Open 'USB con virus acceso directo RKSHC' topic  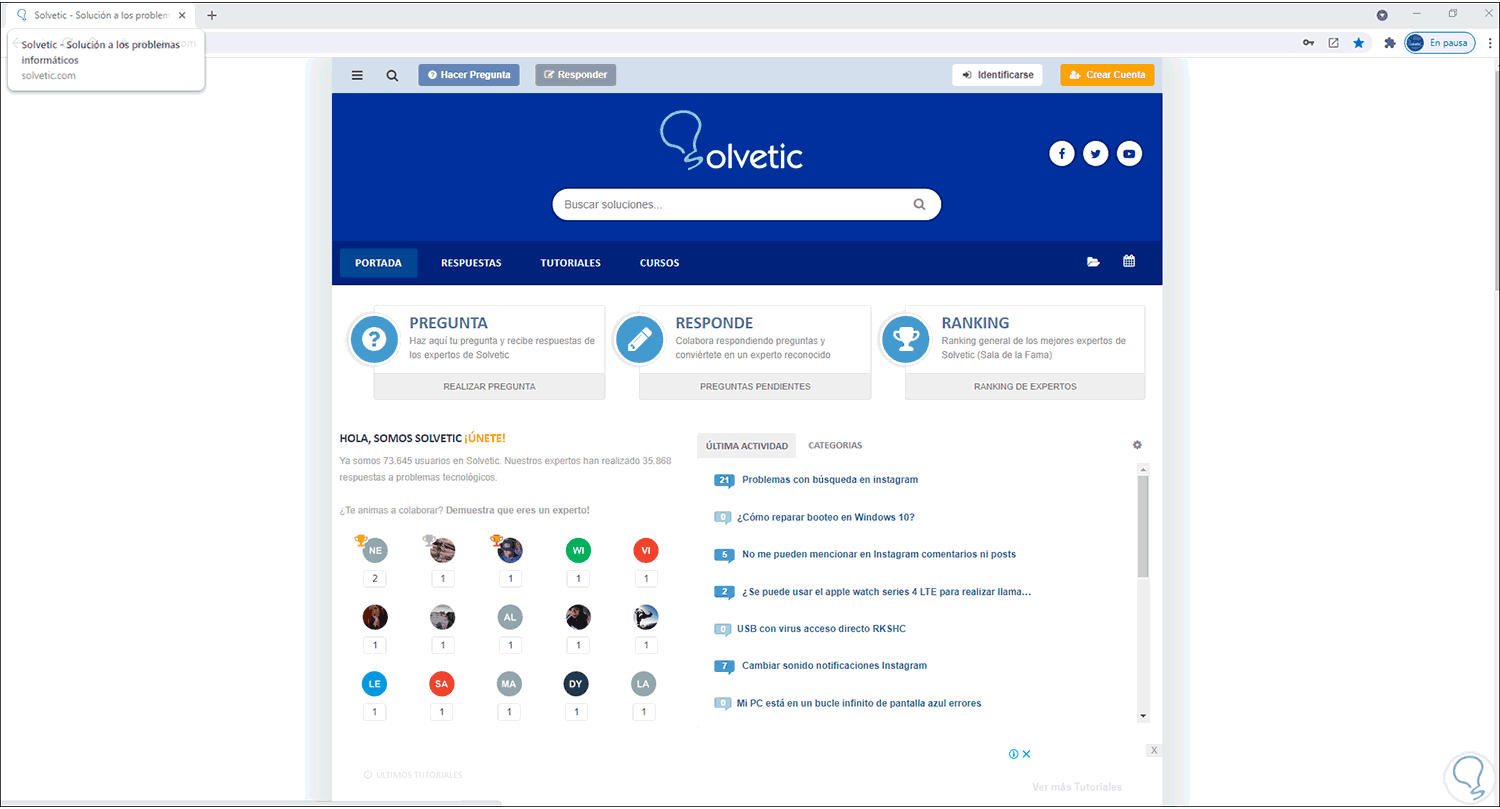click(x=821, y=629)
